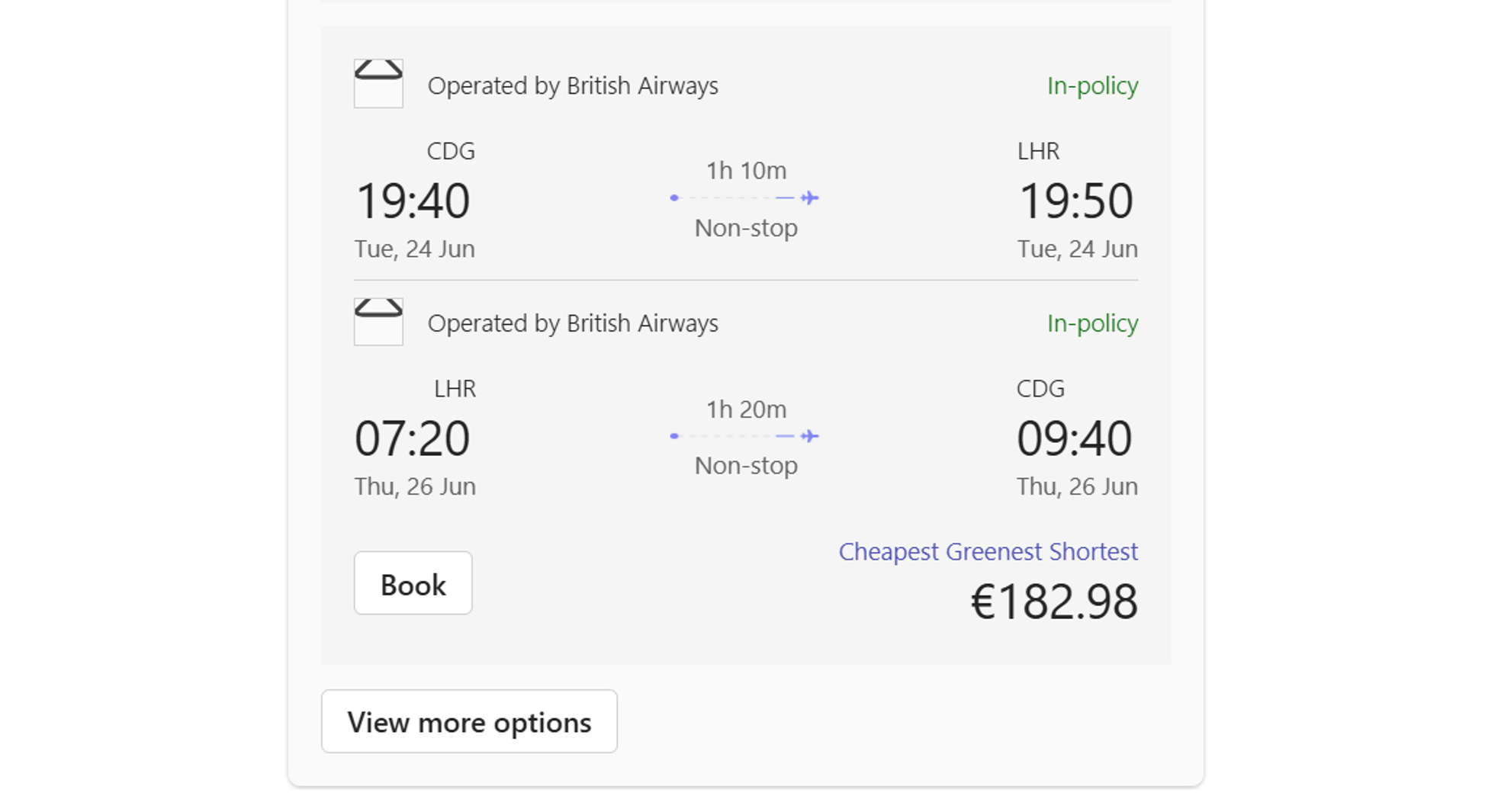The height and width of the screenshot is (812, 1485).
Task: Click the Non-stop indicator on the outbound flight
Action: click(746, 227)
